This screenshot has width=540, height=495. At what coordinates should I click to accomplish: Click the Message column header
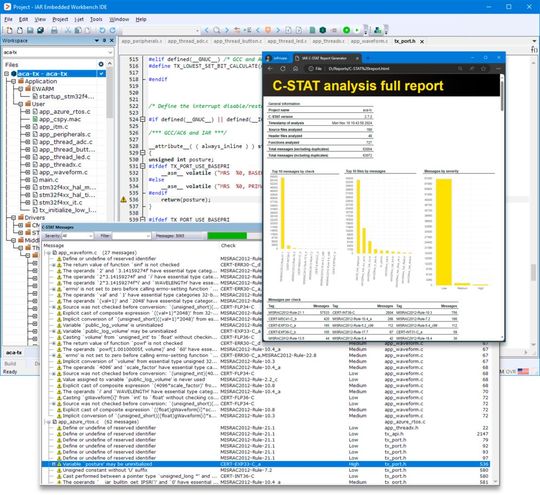coord(54,245)
